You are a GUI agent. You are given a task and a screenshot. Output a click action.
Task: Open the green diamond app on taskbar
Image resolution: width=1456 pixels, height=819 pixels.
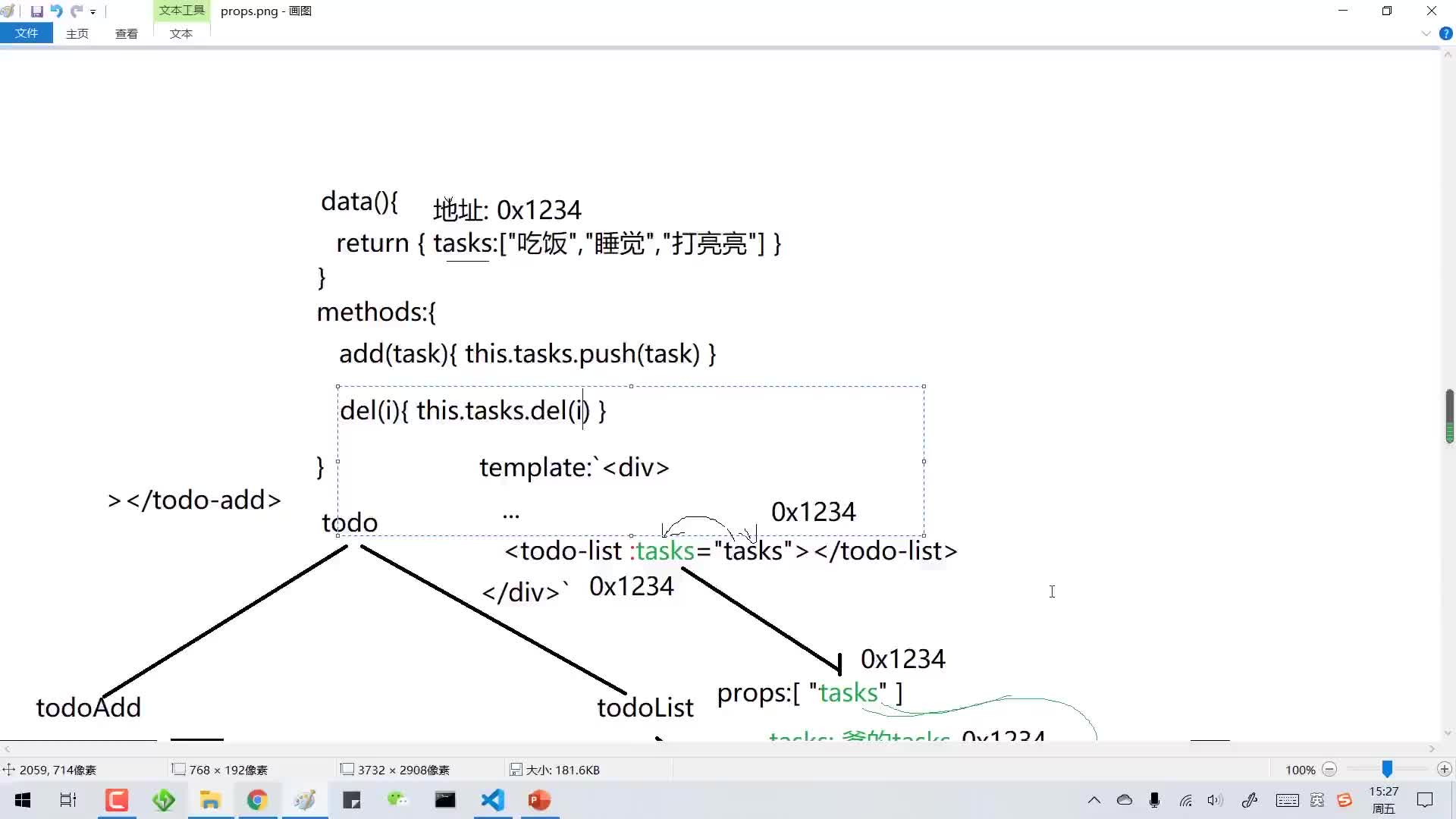click(164, 800)
